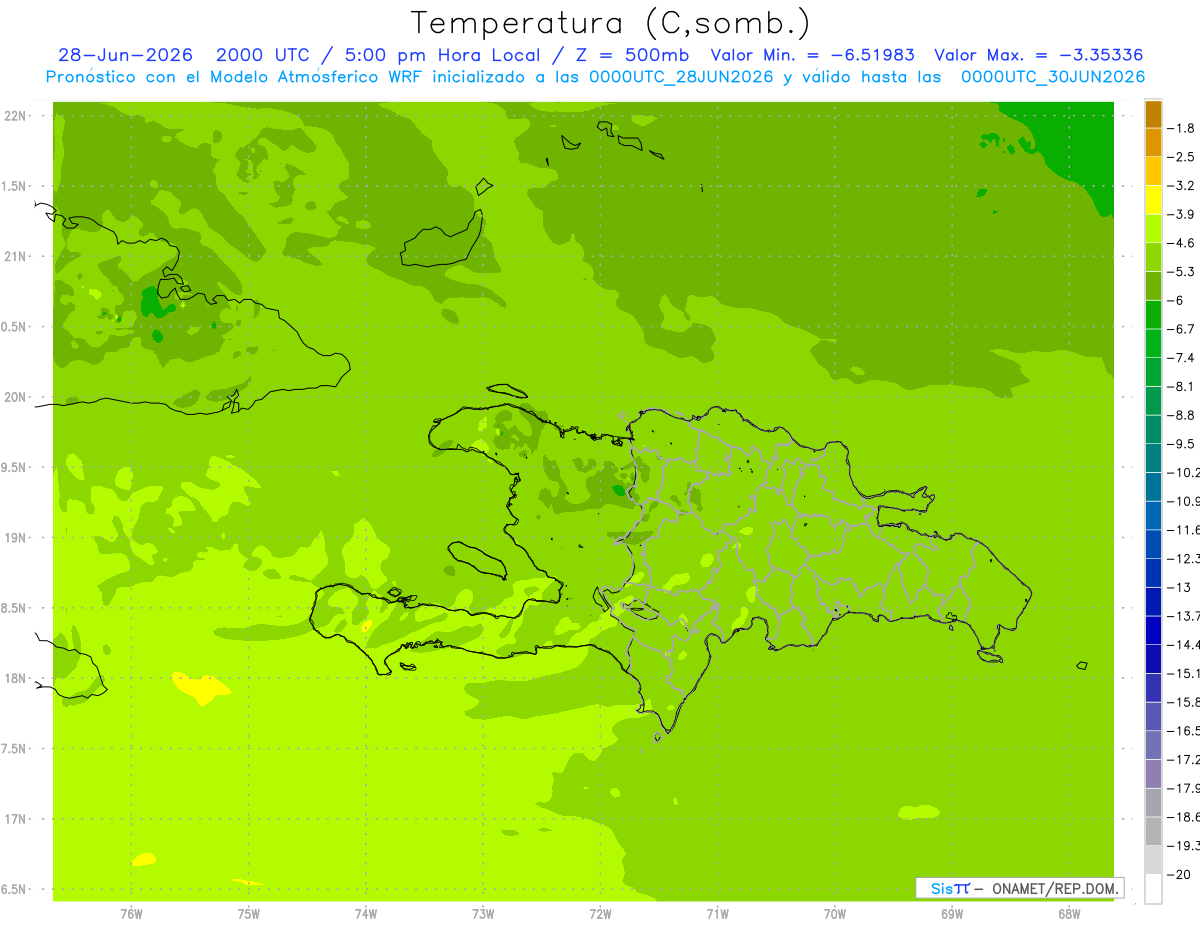Image resolution: width=1200 pixels, height=927 pixels.
Task: Select the lime swatch between -3.9 and -4.6
Action: (x=1153, y=229)
